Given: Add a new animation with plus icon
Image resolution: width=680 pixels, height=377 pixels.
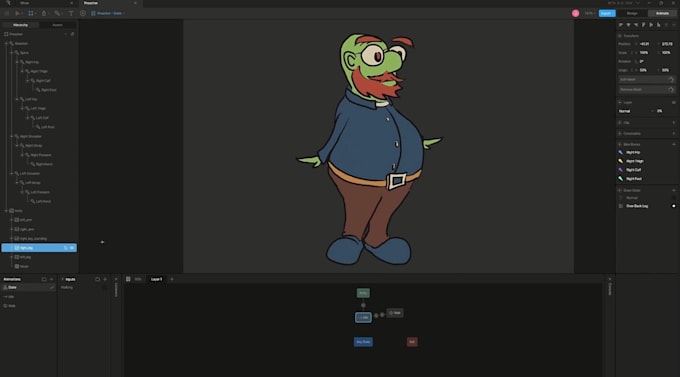Looking at the screenshot, I should 52,279.
